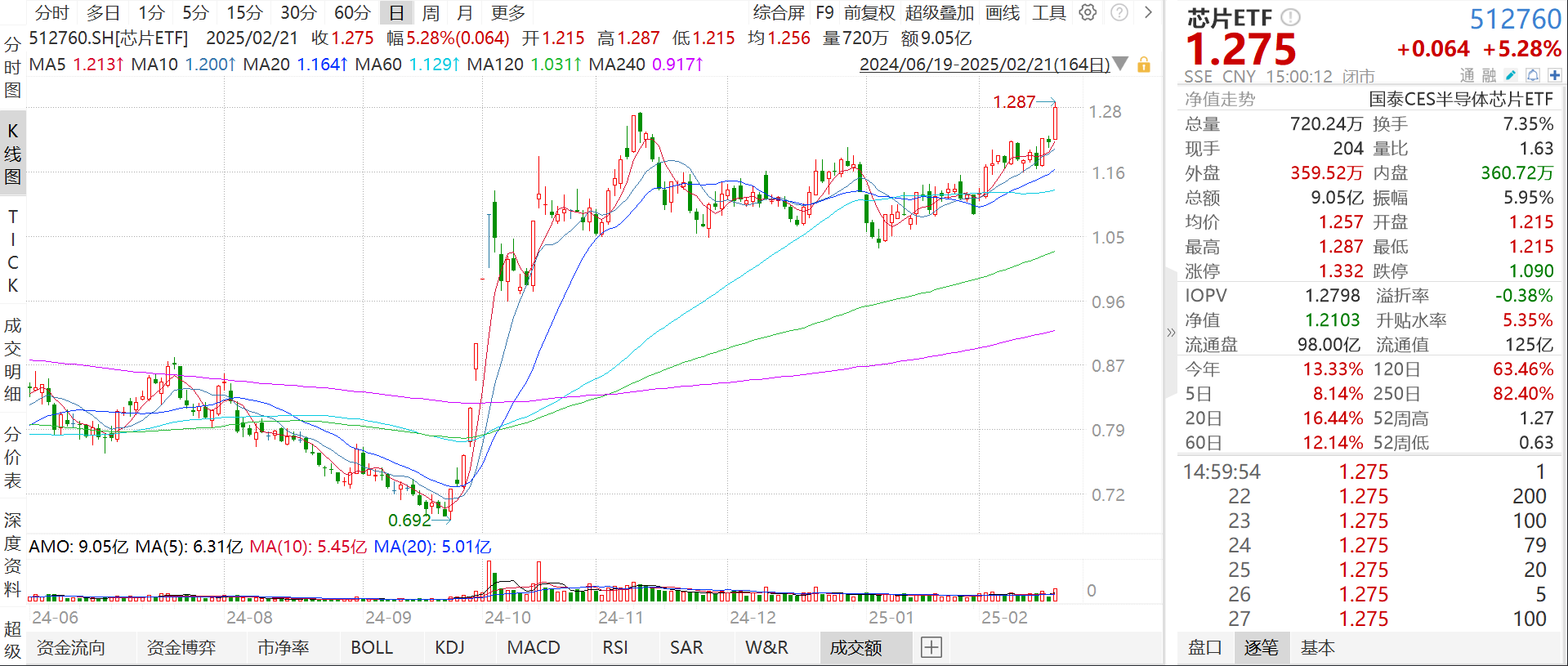Image resolution: width=1568 pixels, height=666 pixels.
Task: Toggle 超级叠加 overlay option
Action: click(940, 12)
